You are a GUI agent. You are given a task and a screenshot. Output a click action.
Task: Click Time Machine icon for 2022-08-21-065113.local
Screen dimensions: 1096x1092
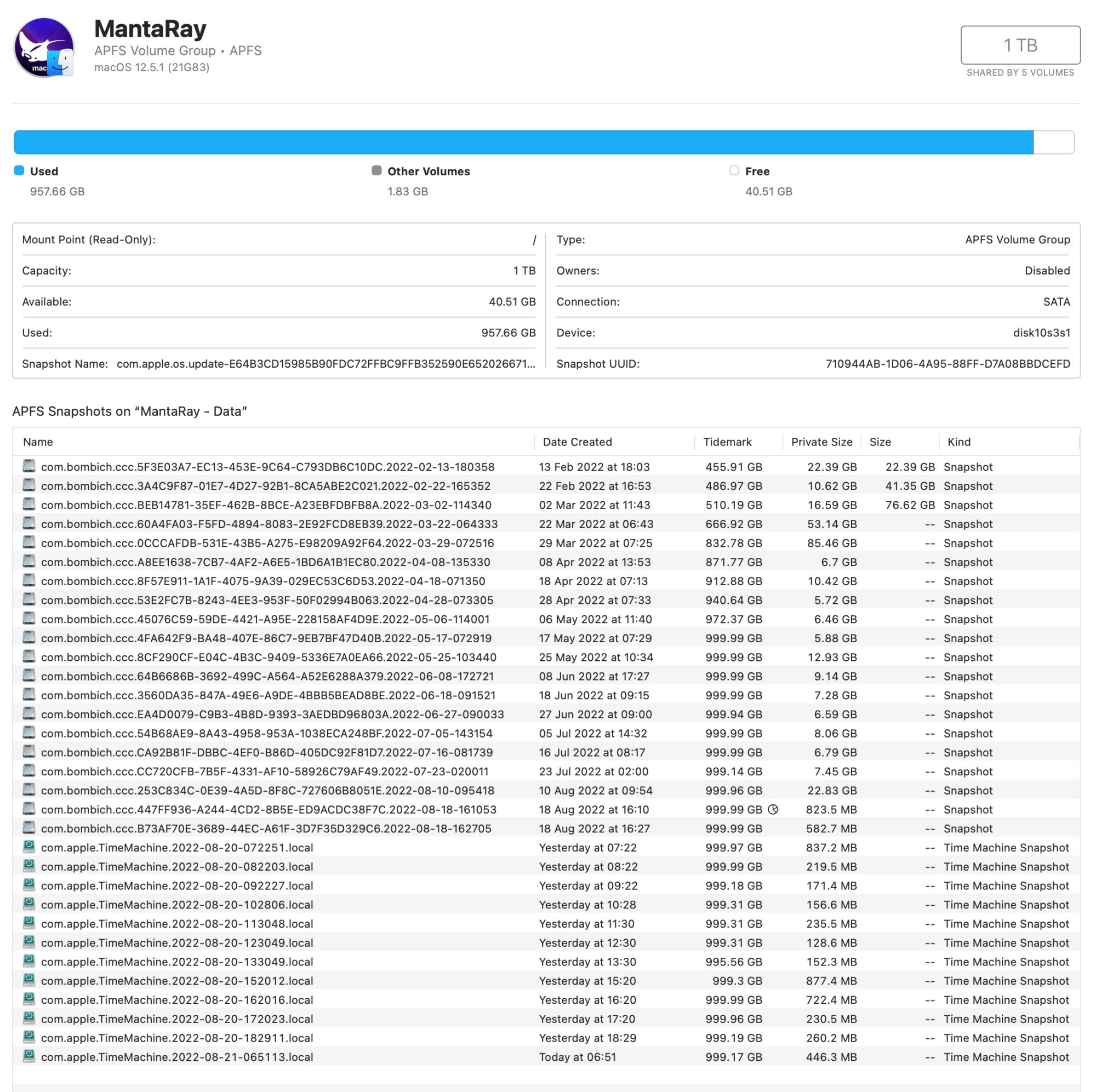coord(29,1056)
